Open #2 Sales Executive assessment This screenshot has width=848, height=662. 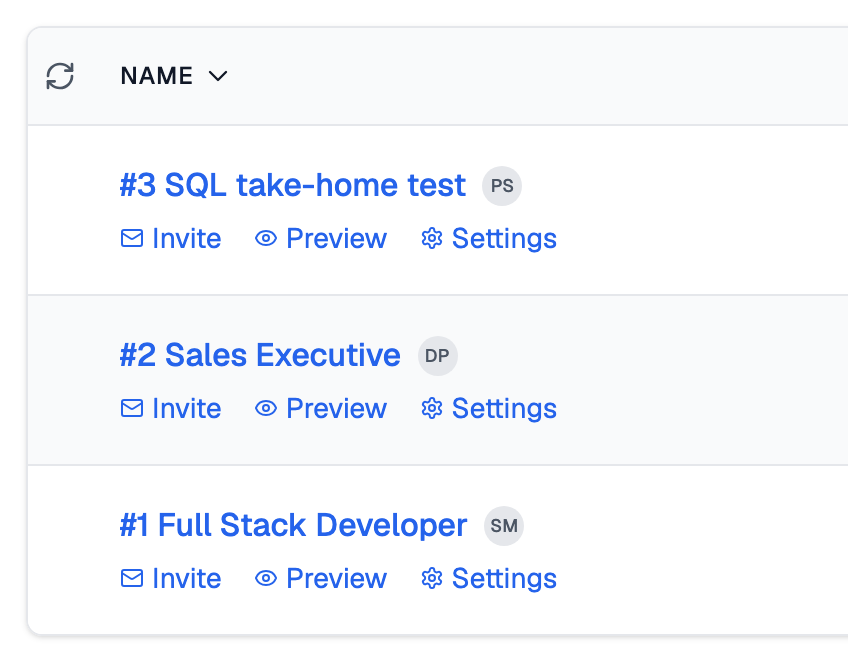260,355
